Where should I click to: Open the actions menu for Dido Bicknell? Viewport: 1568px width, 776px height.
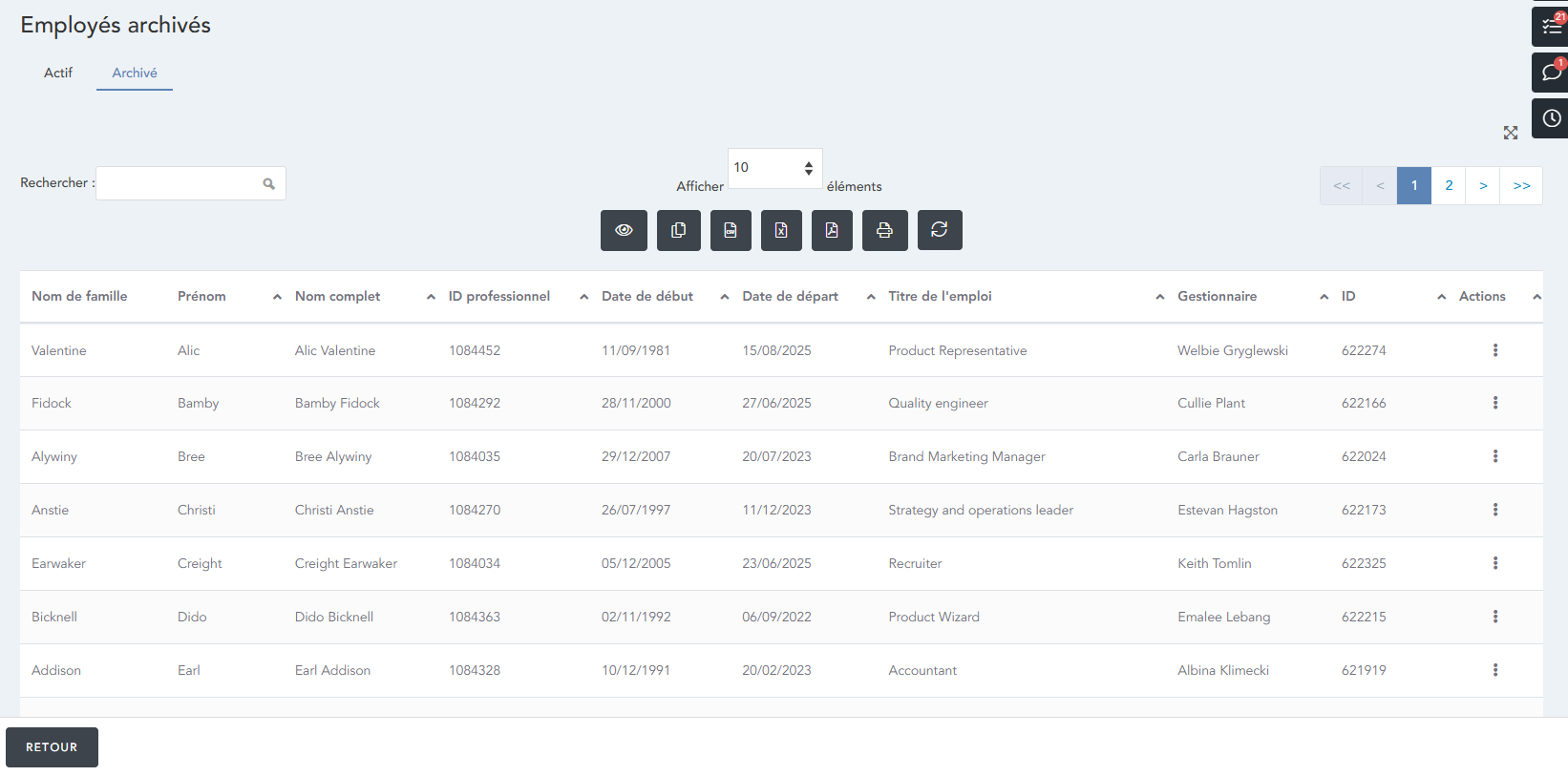(1494, 617)
